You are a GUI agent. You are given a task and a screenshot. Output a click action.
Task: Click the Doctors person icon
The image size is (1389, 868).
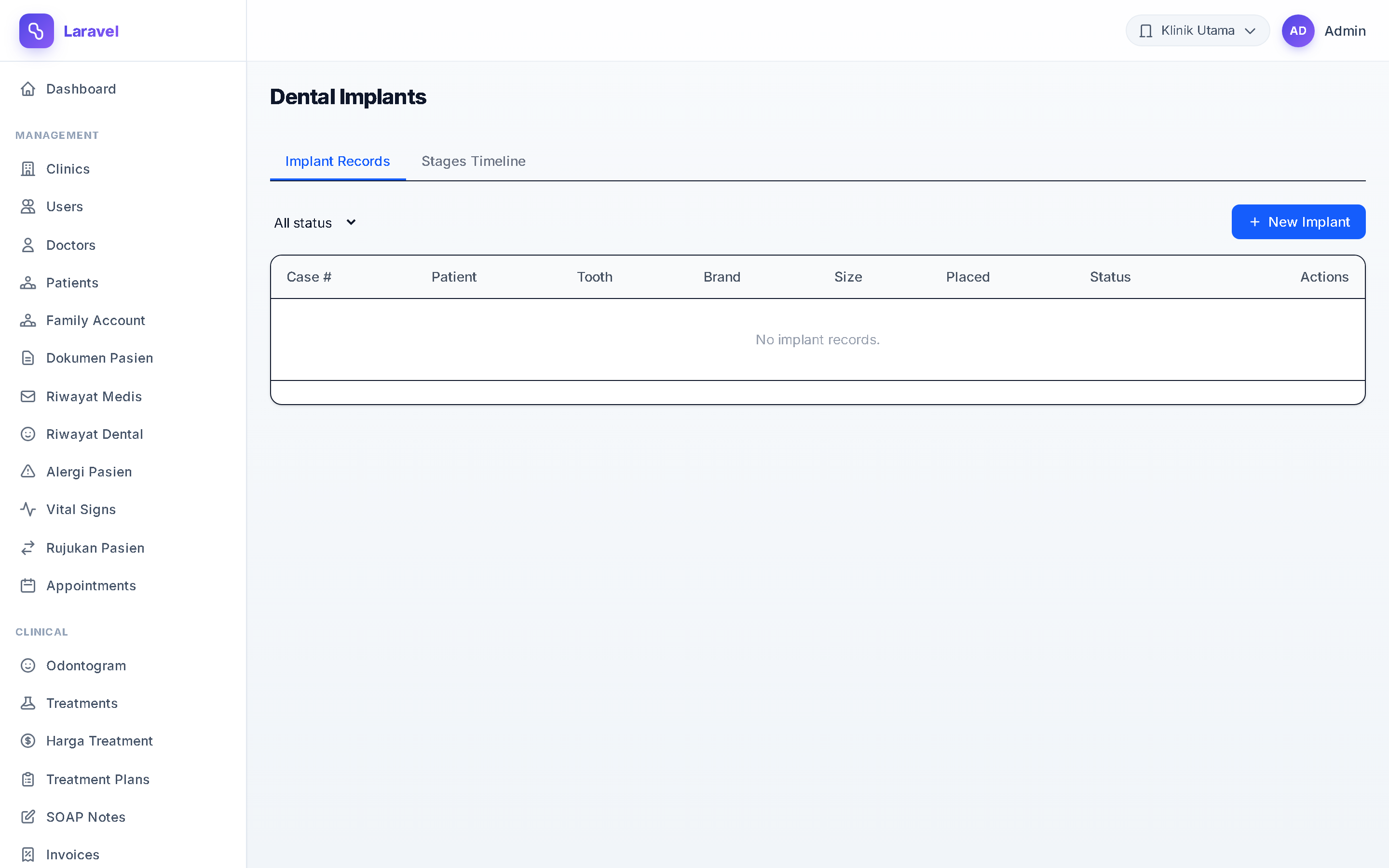[27, 245]
